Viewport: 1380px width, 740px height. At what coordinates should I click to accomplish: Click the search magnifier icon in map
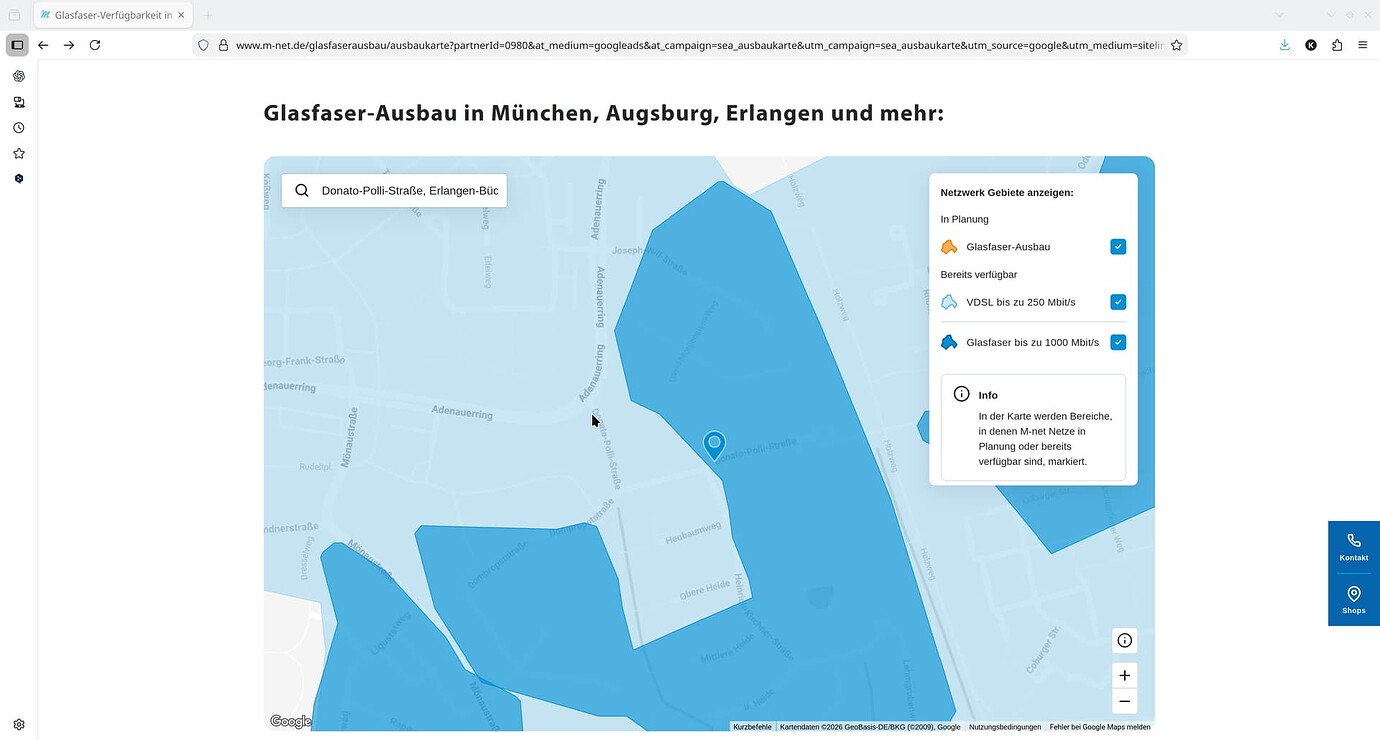pyautogui.click(x=302, y=191)
